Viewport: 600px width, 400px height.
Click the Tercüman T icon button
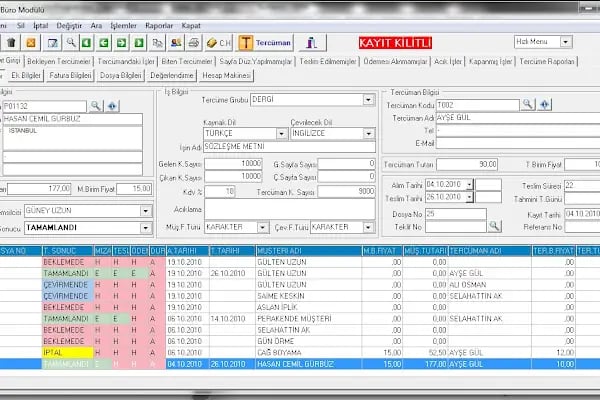tap(265, 42)
